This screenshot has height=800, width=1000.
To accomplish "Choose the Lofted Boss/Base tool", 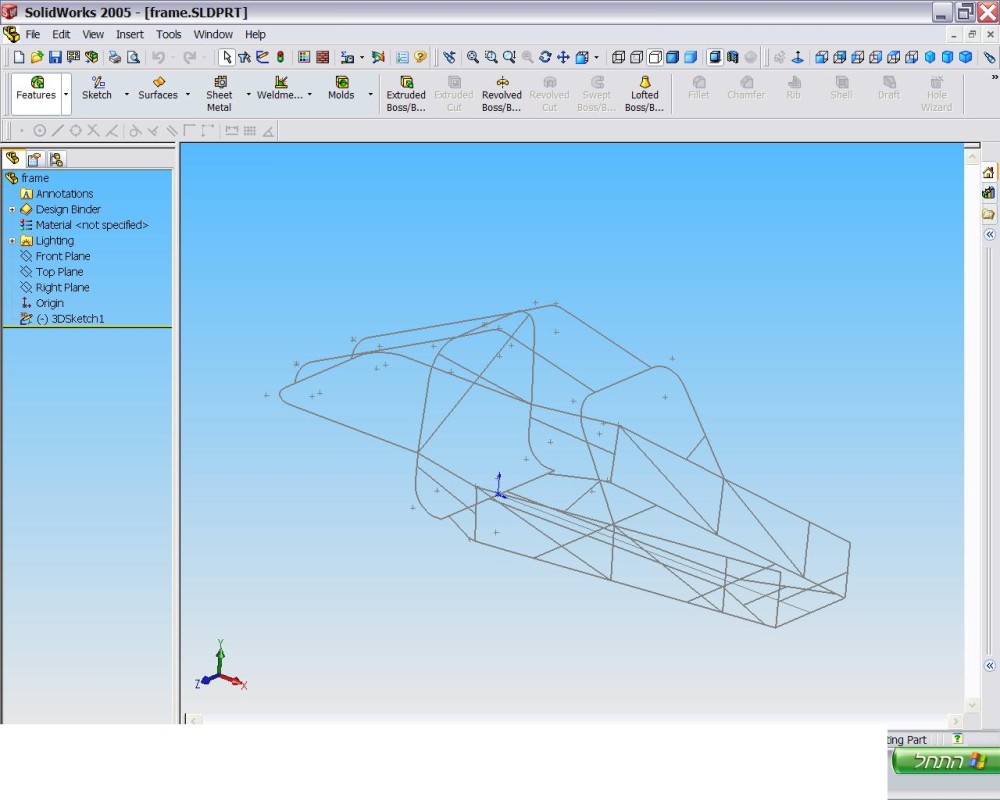I will click(x=644, y=93).
